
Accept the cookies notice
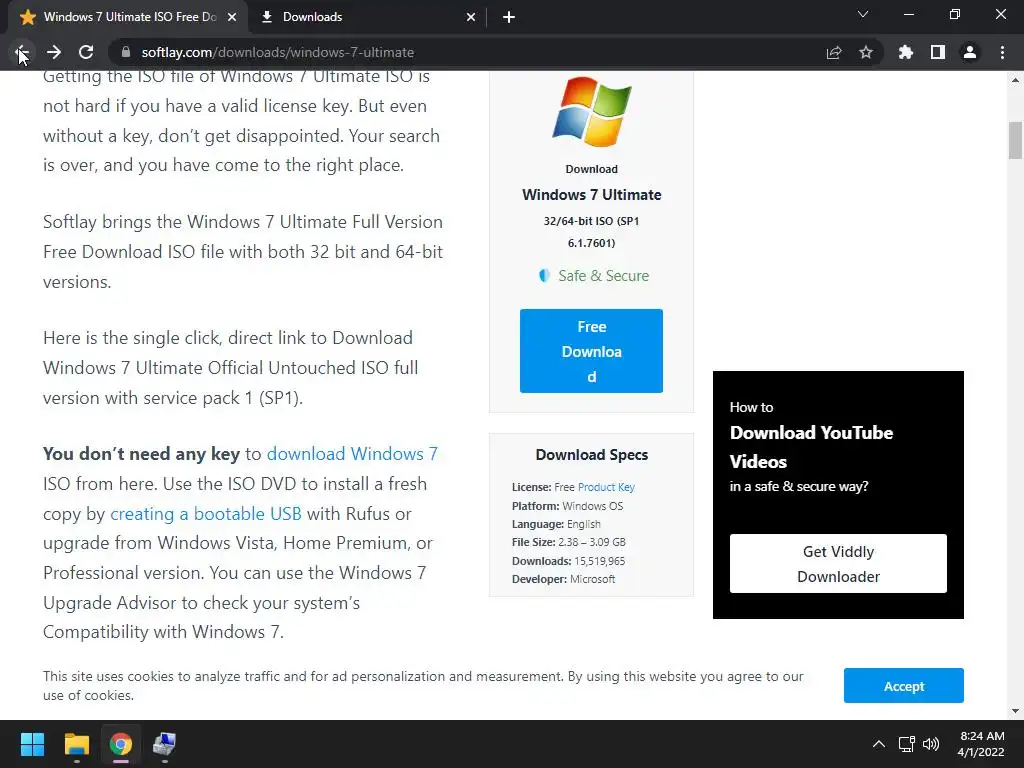[x=903, y=686]
